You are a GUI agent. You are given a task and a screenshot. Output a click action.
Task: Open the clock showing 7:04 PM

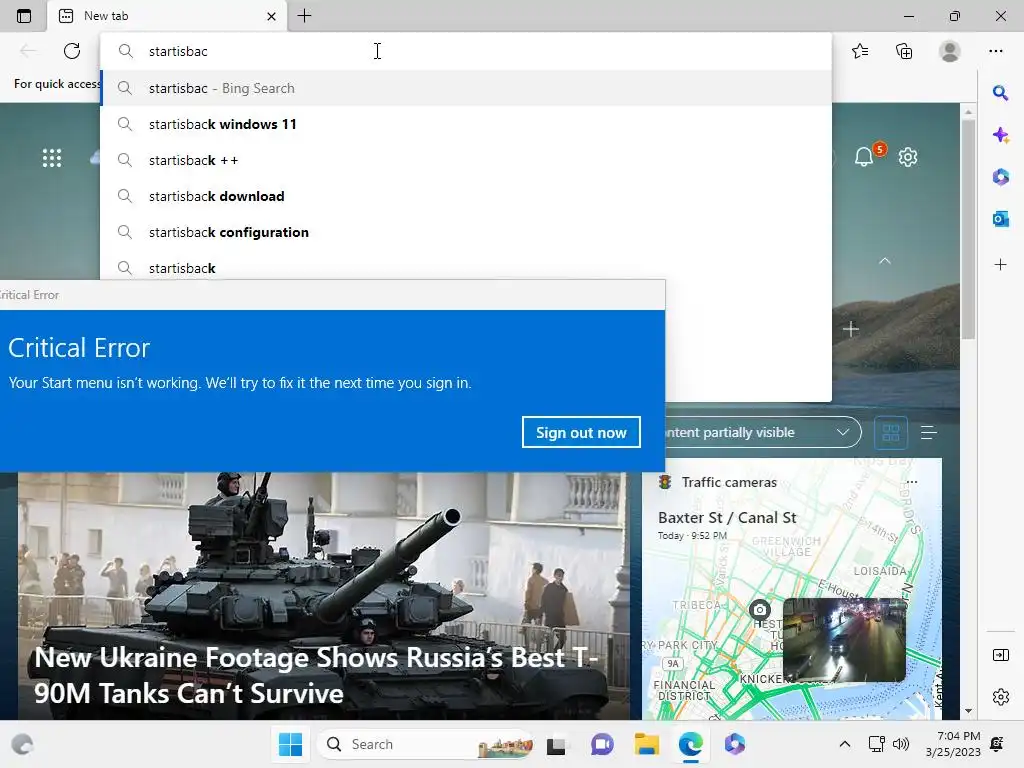pyautogui.click(x=953, y=744)
